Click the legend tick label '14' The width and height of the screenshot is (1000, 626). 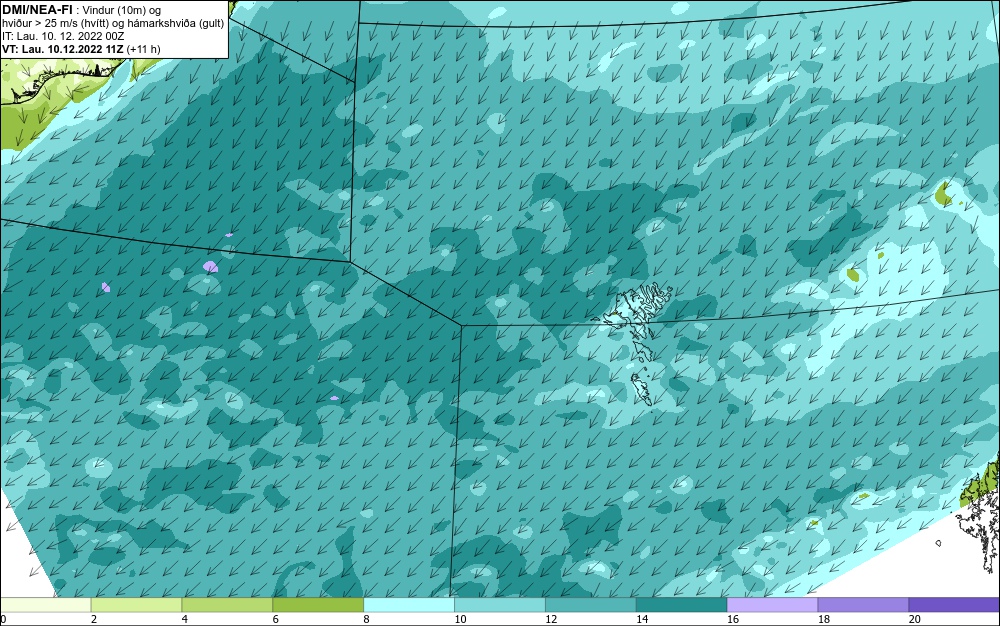[642, 619]
